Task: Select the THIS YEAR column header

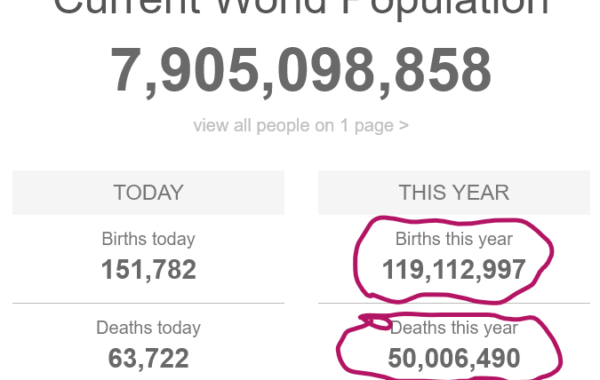Action: tap(454, 192)
